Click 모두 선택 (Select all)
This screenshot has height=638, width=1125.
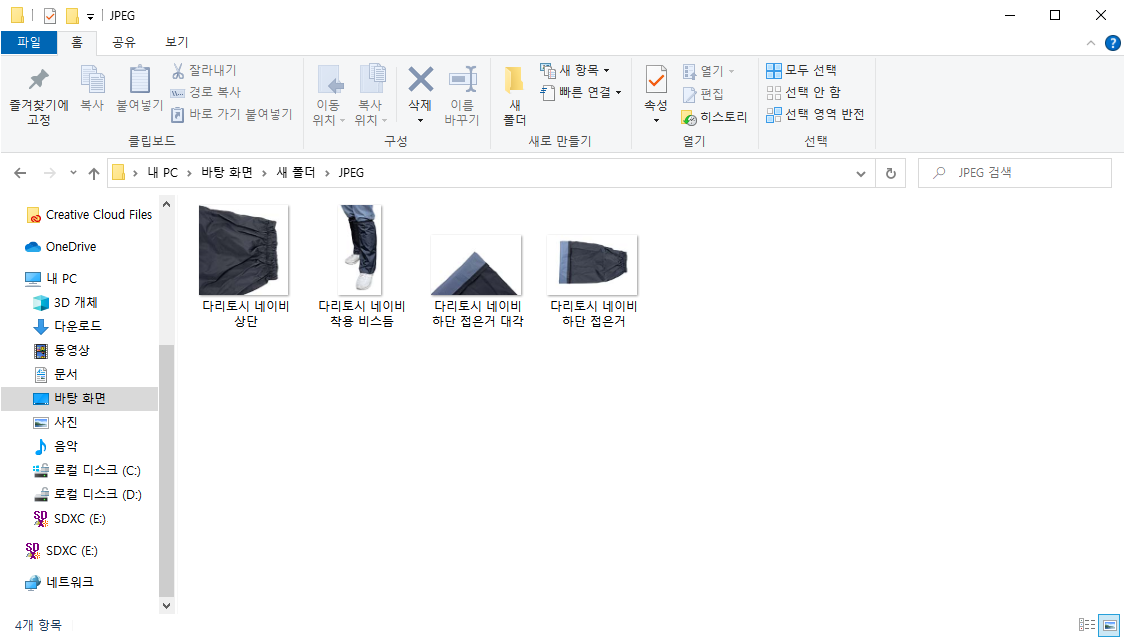801,70
